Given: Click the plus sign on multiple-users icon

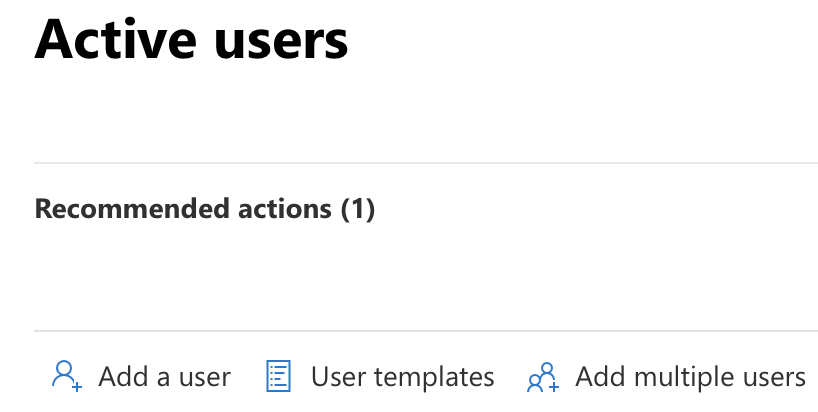Looking at the screenshot, I should point(554,387).
